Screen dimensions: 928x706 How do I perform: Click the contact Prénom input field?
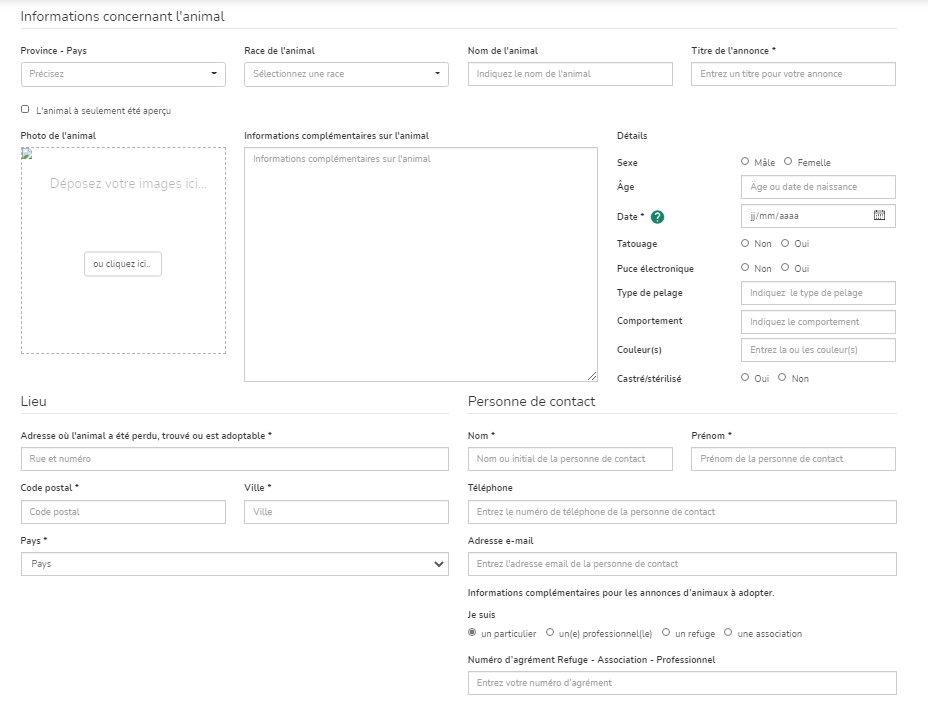[x=793, y=459]
